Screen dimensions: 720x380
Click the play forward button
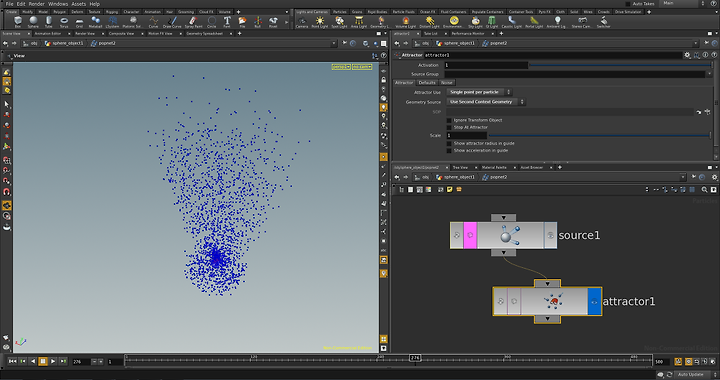(53, 362)
